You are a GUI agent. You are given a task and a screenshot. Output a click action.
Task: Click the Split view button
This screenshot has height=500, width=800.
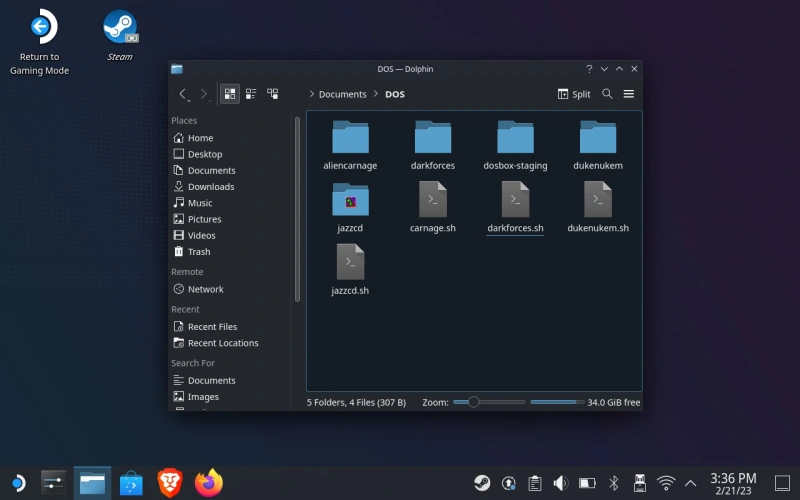[x=574, y=94]
